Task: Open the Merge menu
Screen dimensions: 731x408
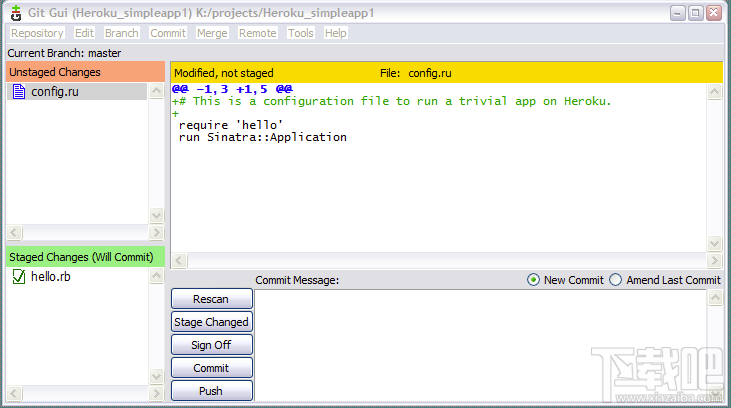Action: (x=212, y=33)
